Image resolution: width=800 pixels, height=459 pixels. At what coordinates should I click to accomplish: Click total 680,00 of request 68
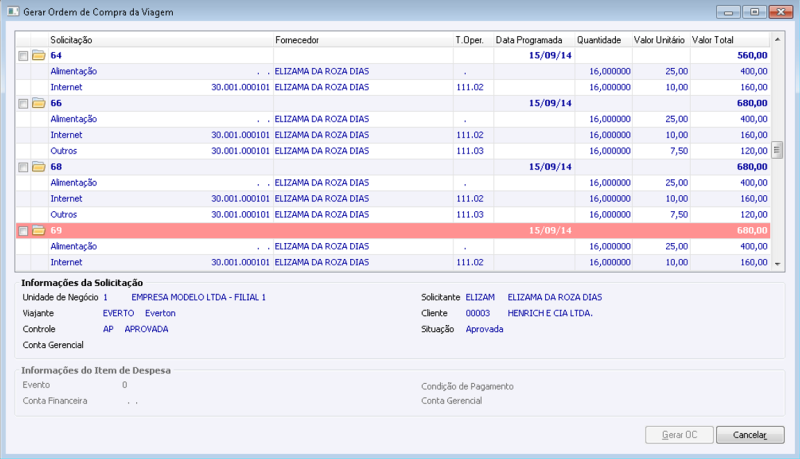click(752, 167)
